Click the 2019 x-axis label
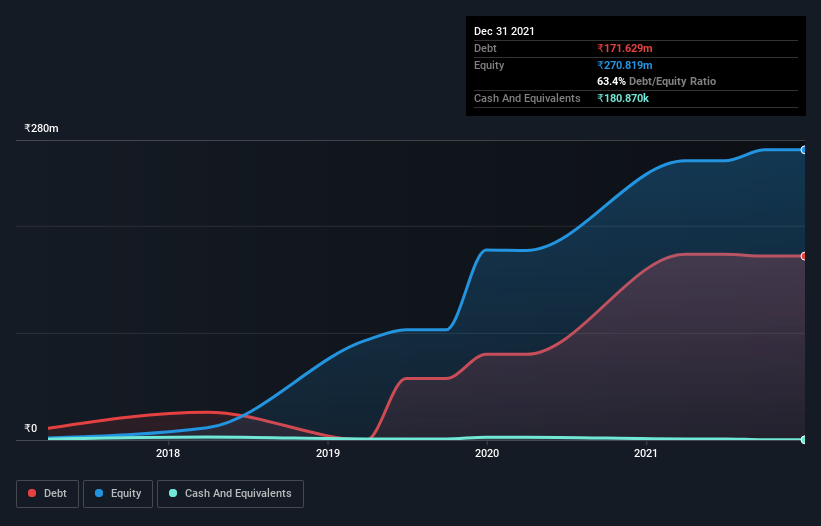 [x=328, y=453]
